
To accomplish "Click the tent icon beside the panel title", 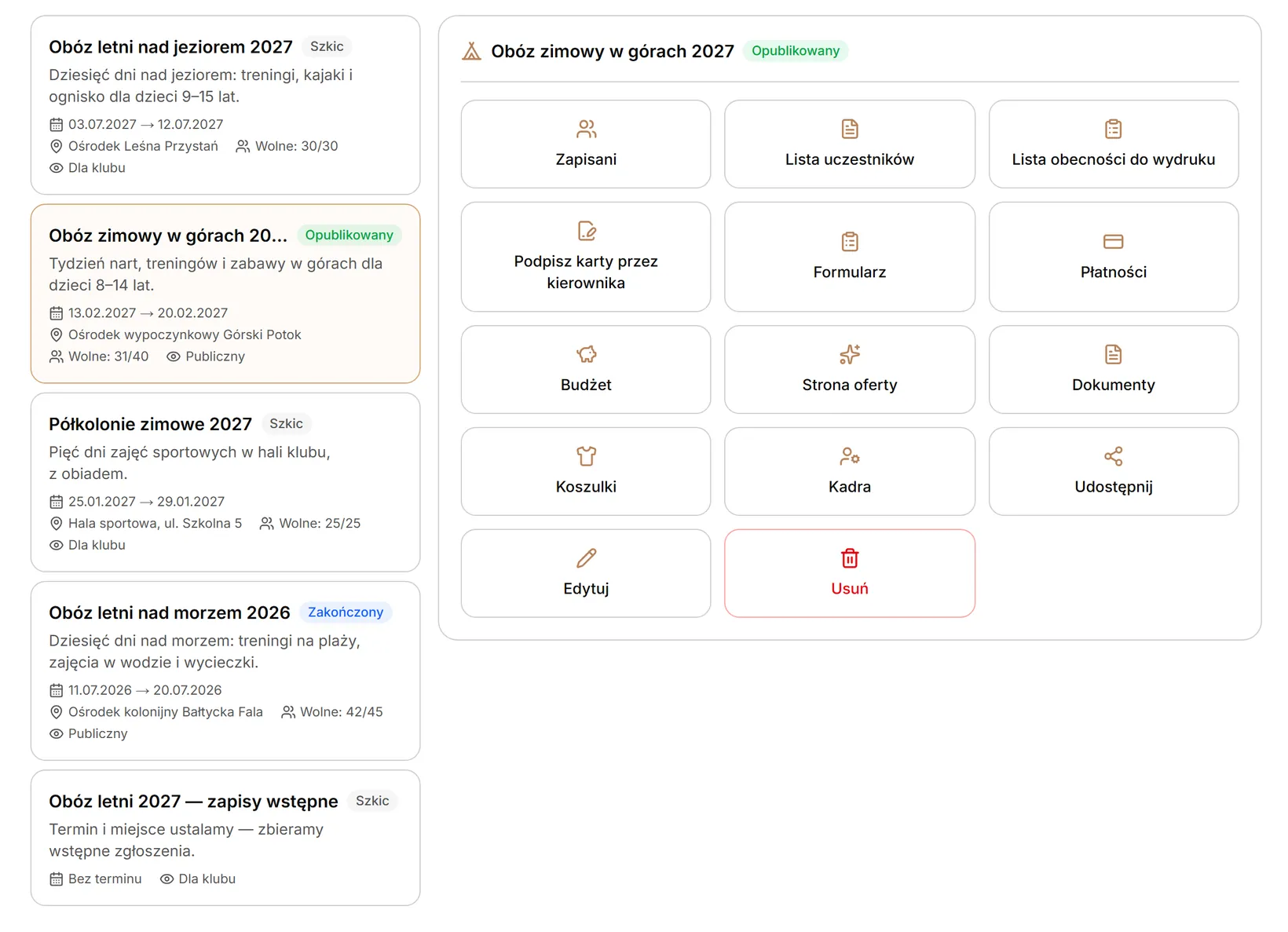I will 471,52.
